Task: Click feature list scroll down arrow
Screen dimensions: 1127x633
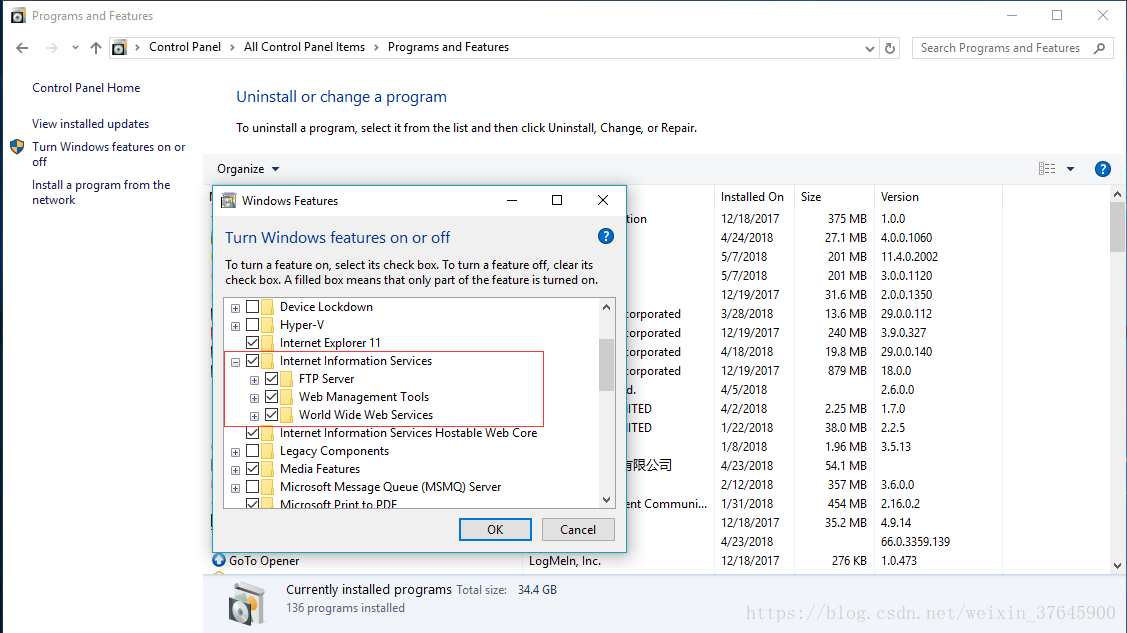Action: tap(607, 499)
